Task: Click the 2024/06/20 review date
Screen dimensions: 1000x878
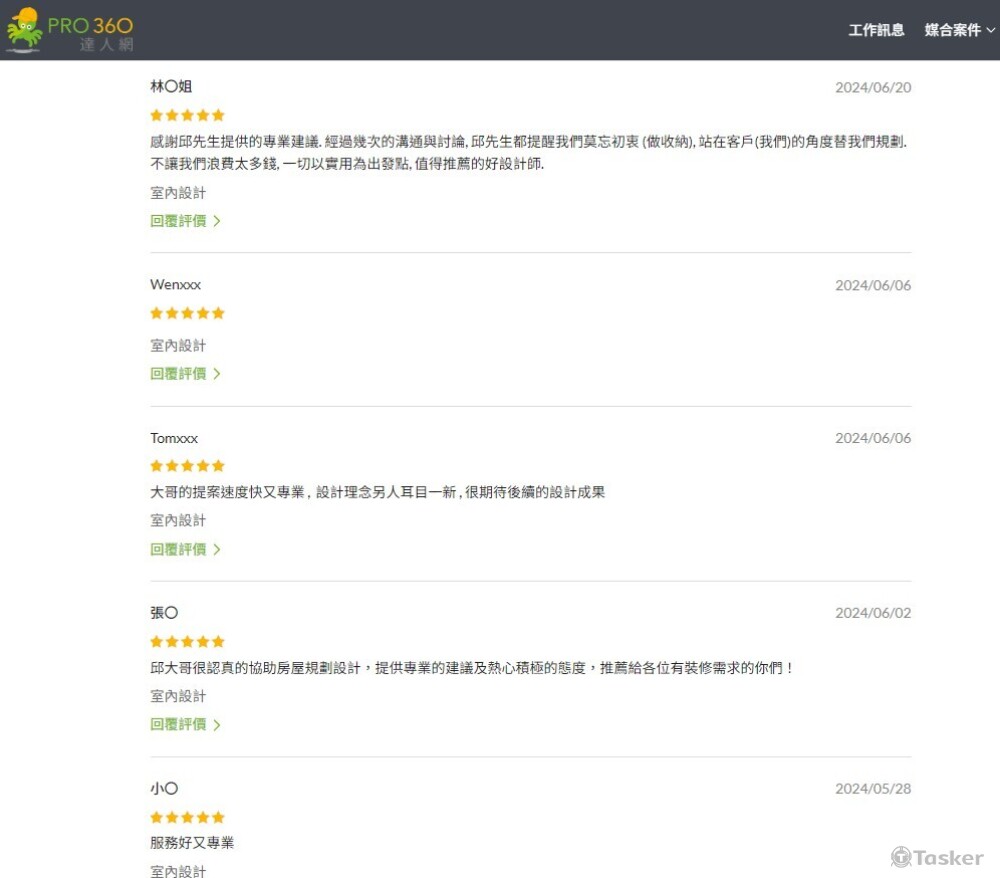Action: [873, 88]
